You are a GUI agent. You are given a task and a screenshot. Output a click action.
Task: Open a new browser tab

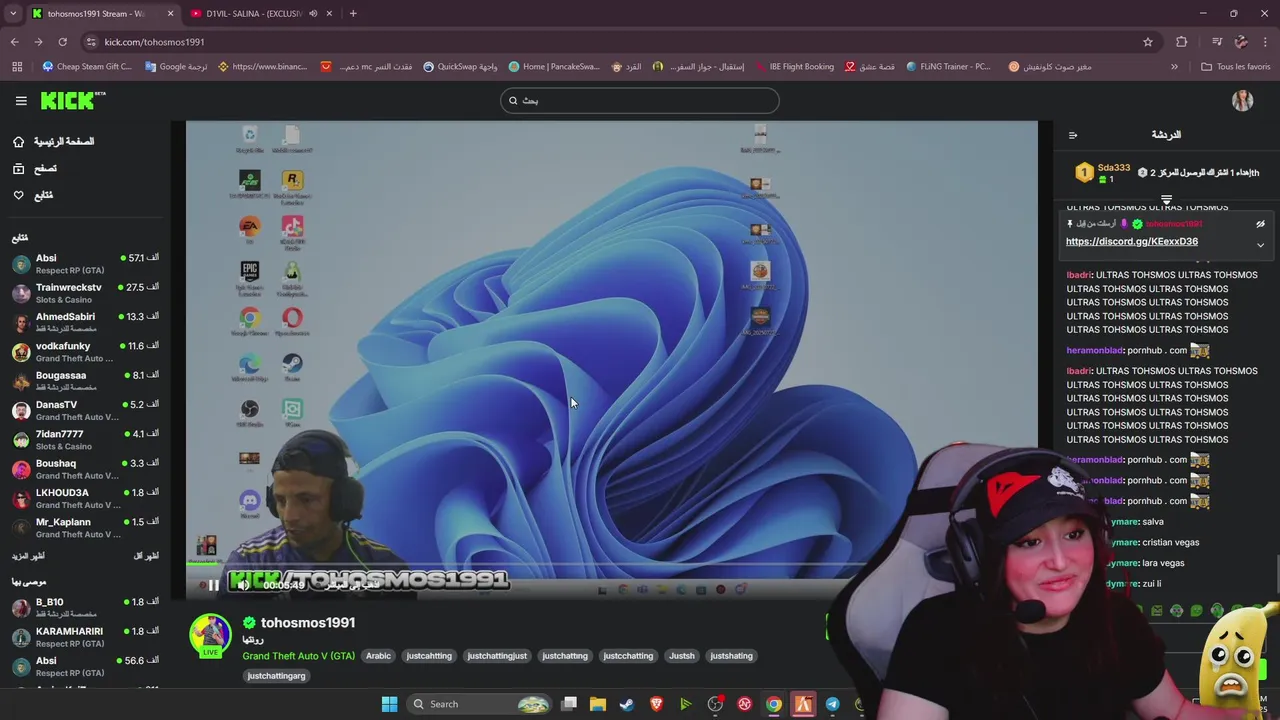tap(353, 14)
